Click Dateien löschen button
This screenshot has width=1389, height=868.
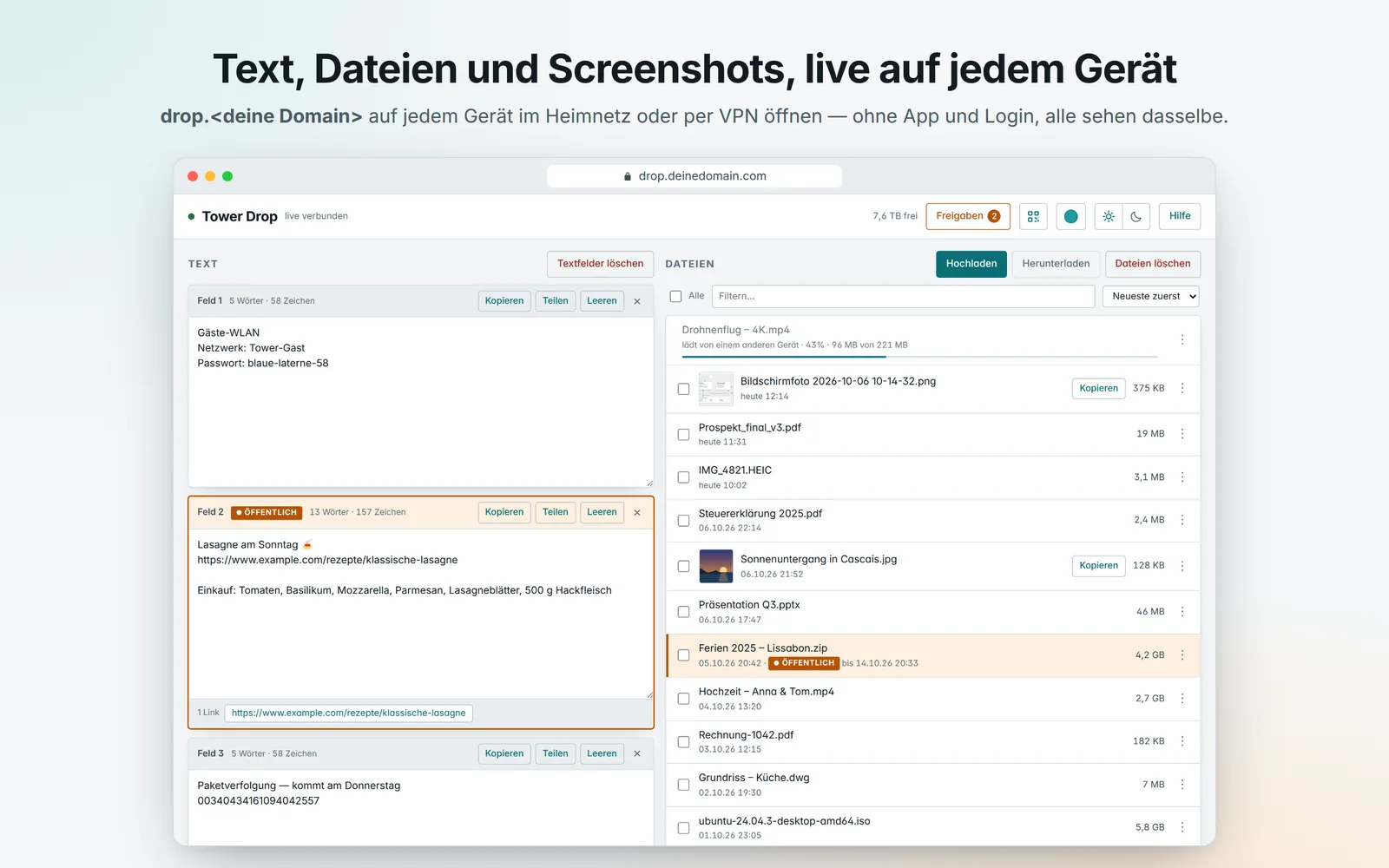click(x=1153, y=264)
